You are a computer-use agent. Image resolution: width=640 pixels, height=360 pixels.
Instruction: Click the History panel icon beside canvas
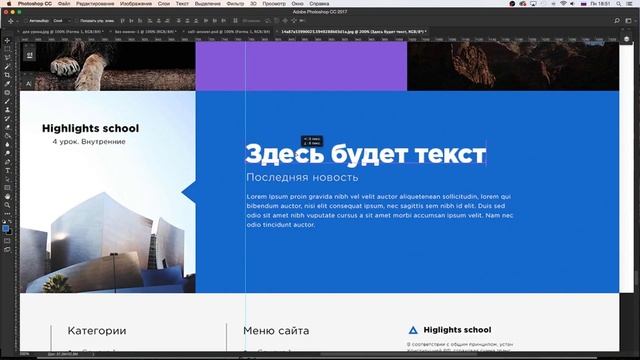click(29, 55)
